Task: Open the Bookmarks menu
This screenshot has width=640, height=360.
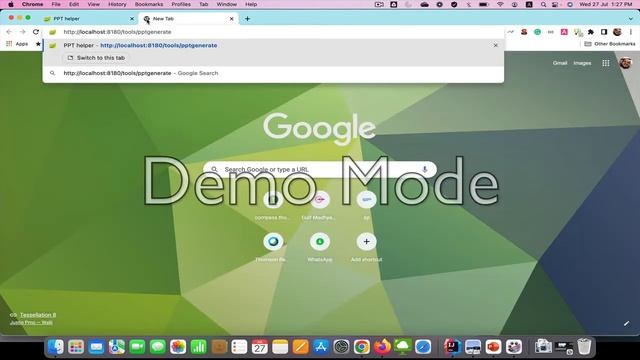Action: [x=149, y=4]
